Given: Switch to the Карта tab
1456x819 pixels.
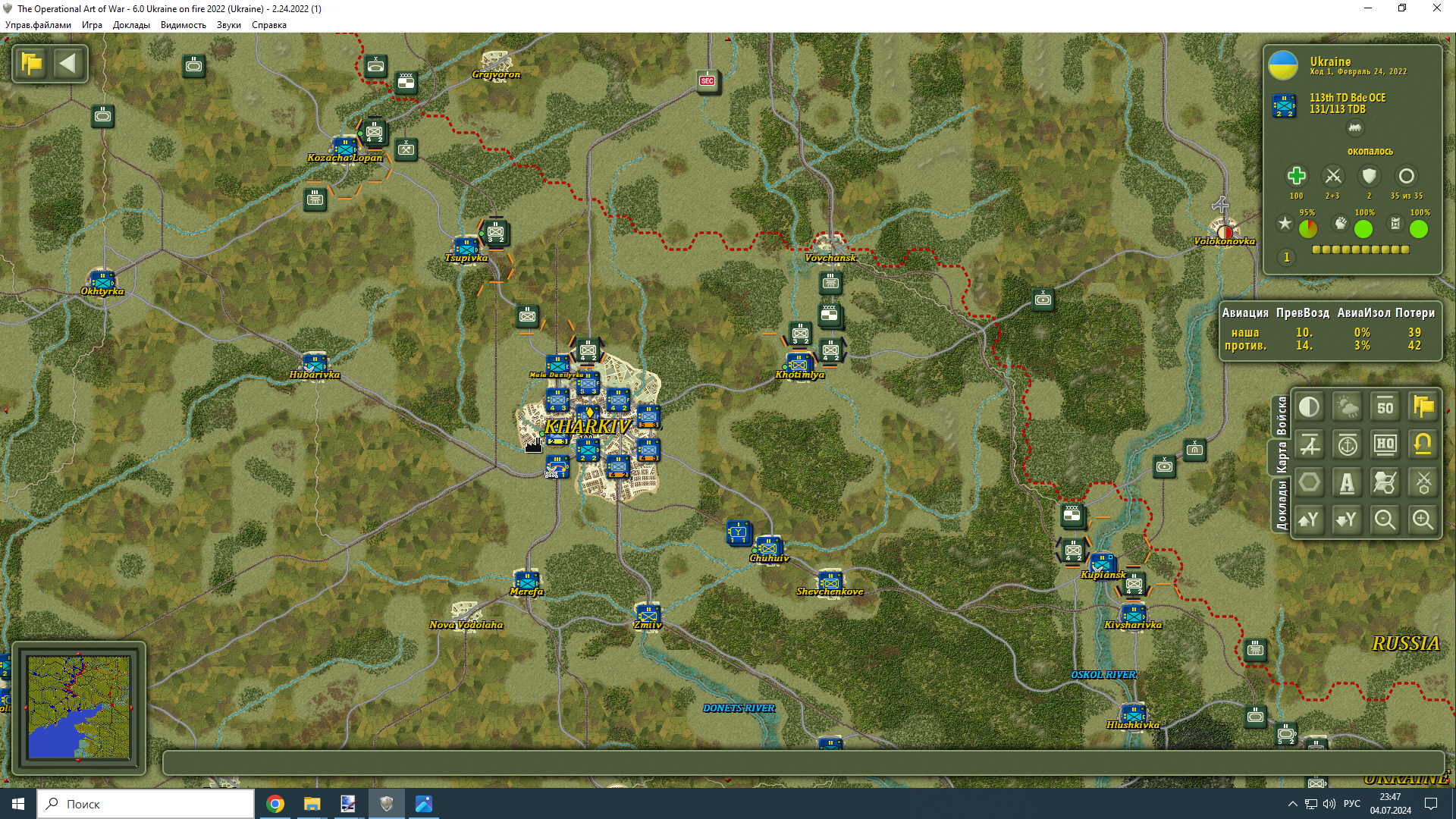Looking at the screenshot, I should [x=1282, y=457].
